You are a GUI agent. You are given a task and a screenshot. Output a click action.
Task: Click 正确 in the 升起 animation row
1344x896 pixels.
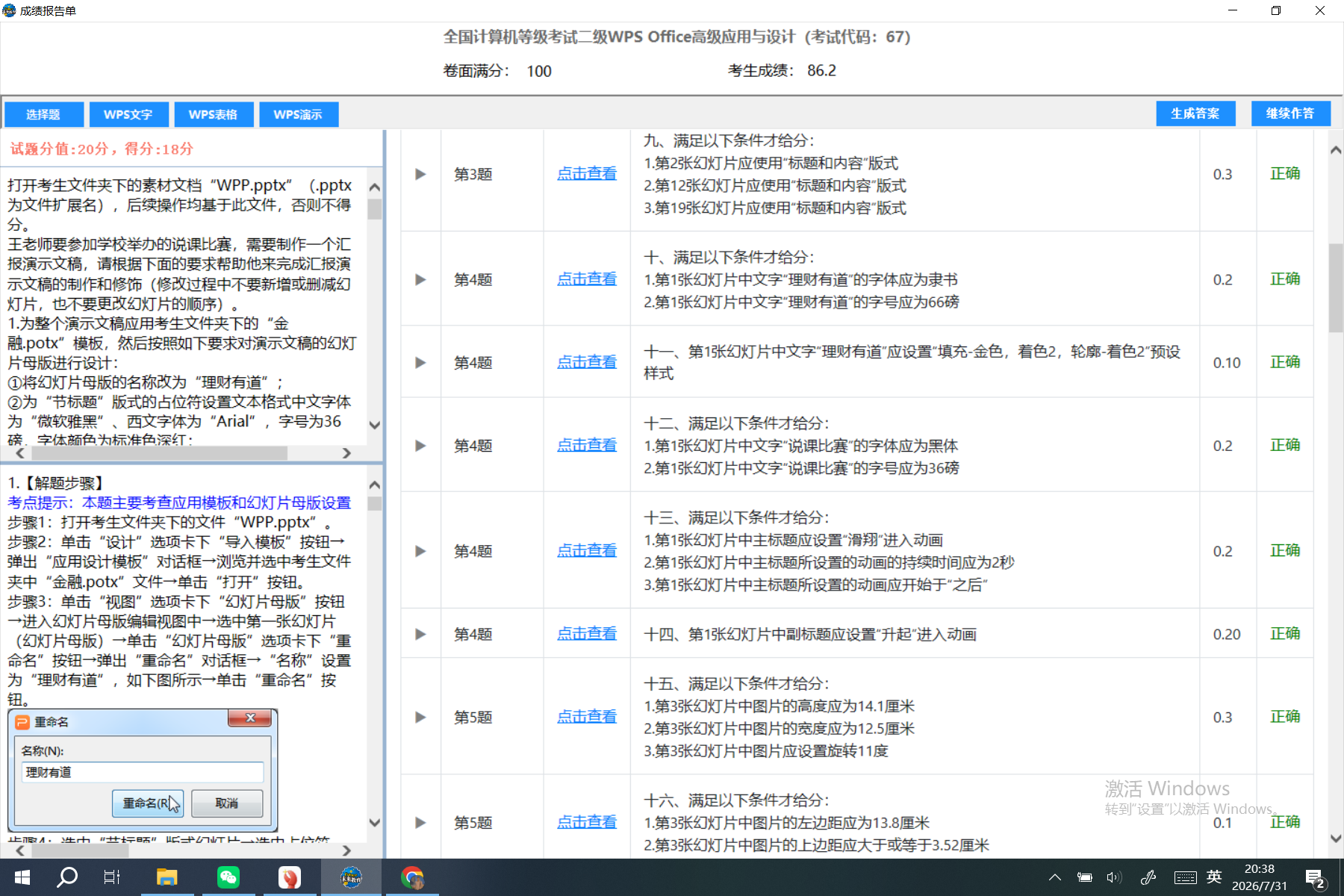[x=1285, y=634]
